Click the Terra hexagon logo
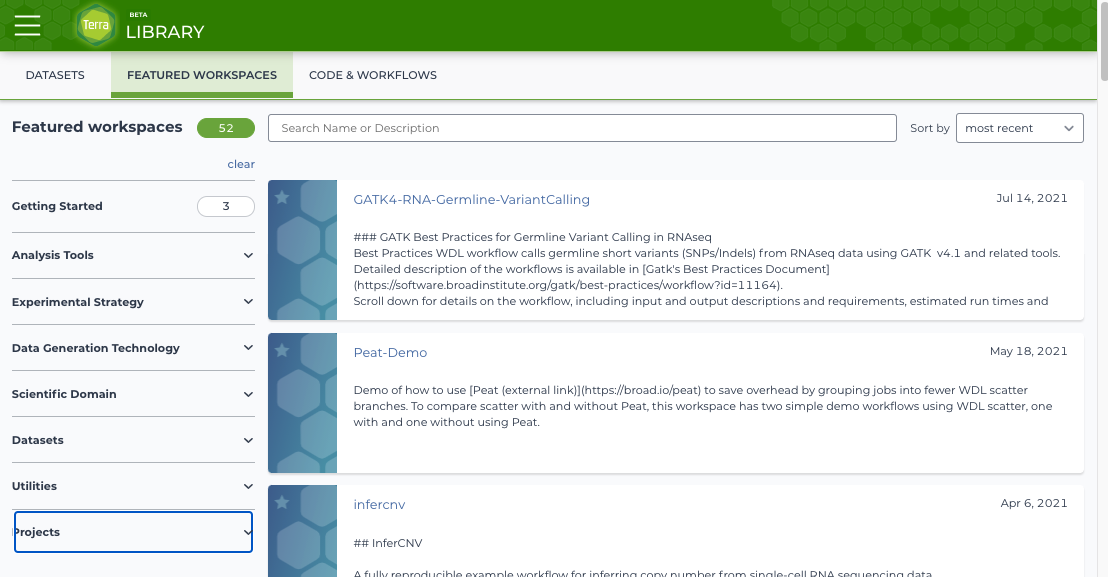Screen dimensions: 1108x577 (96, 25)
